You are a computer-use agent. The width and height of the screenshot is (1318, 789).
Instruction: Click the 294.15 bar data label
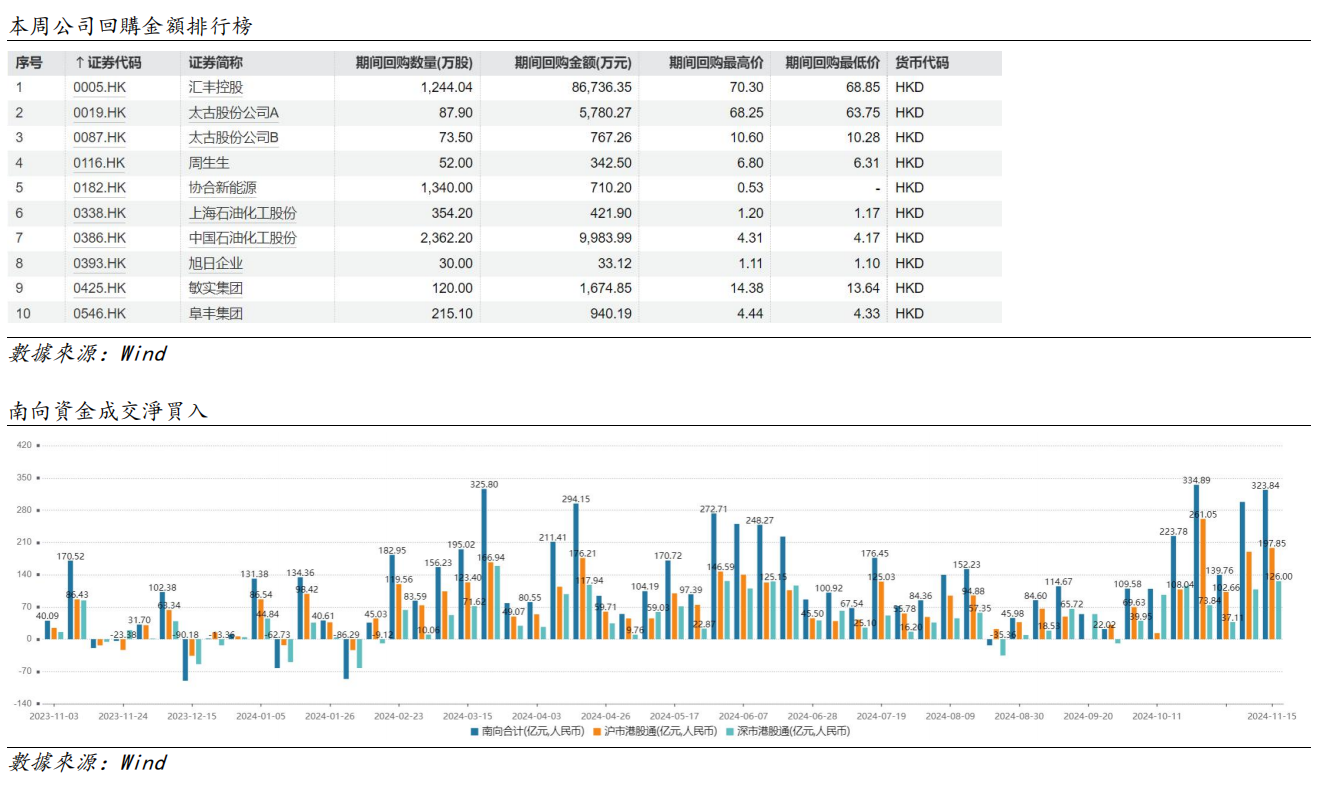click(x=575, y=499)
